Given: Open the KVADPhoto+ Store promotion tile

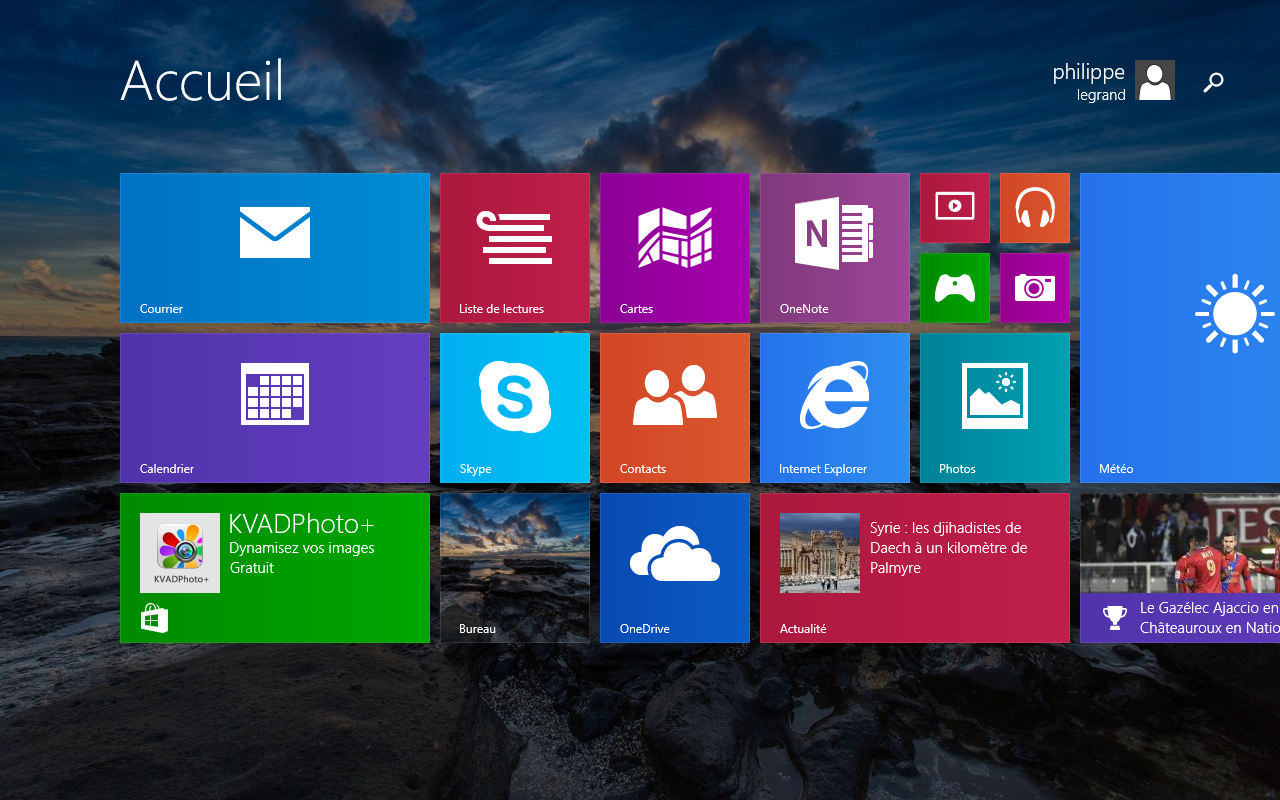Looking at the screenshot, I should point(275,568).
